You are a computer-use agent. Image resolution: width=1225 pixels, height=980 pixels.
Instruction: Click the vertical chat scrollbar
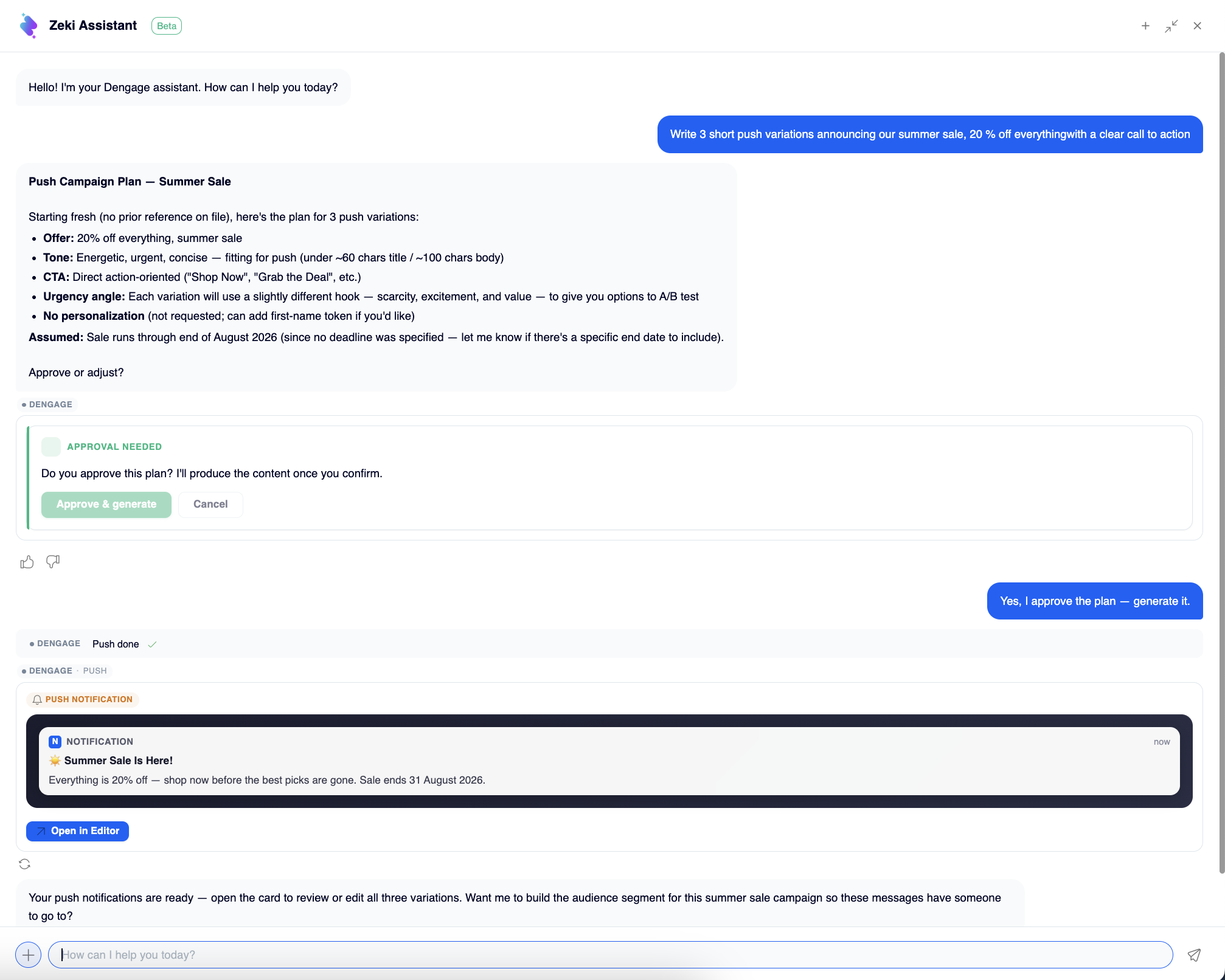pos(1221,462)
